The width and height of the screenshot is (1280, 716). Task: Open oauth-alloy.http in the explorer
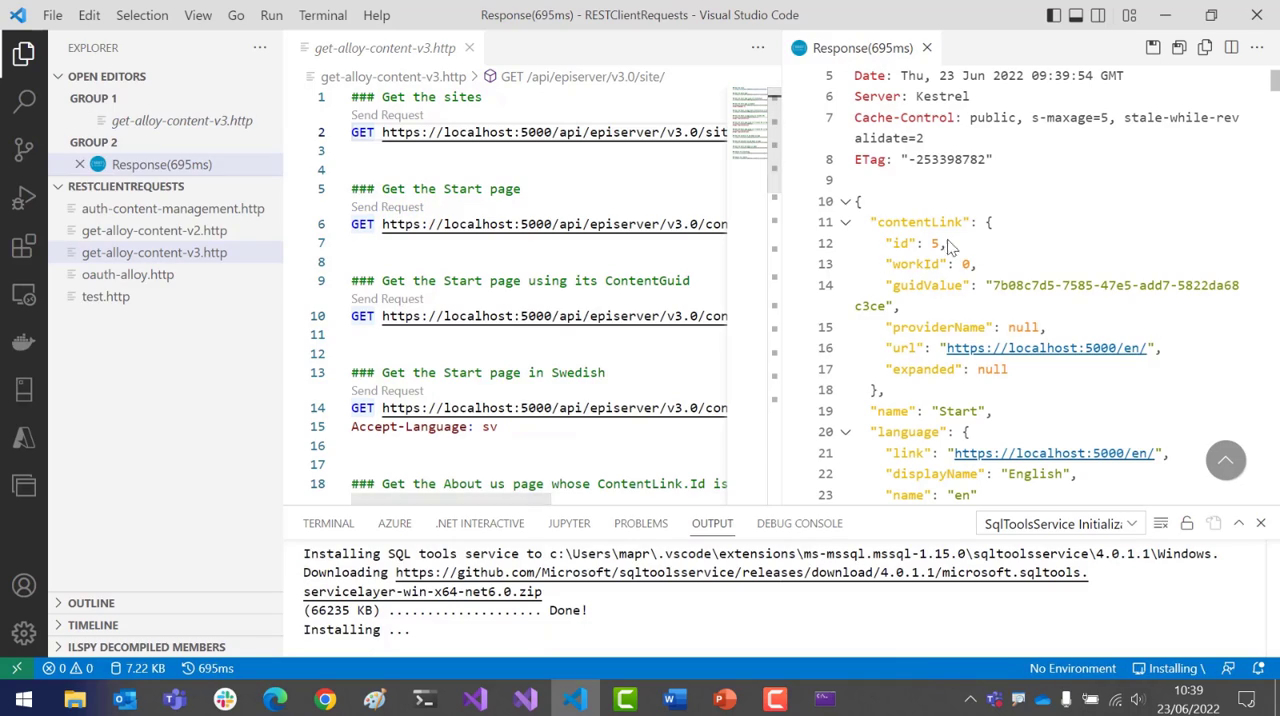(127, 274)
